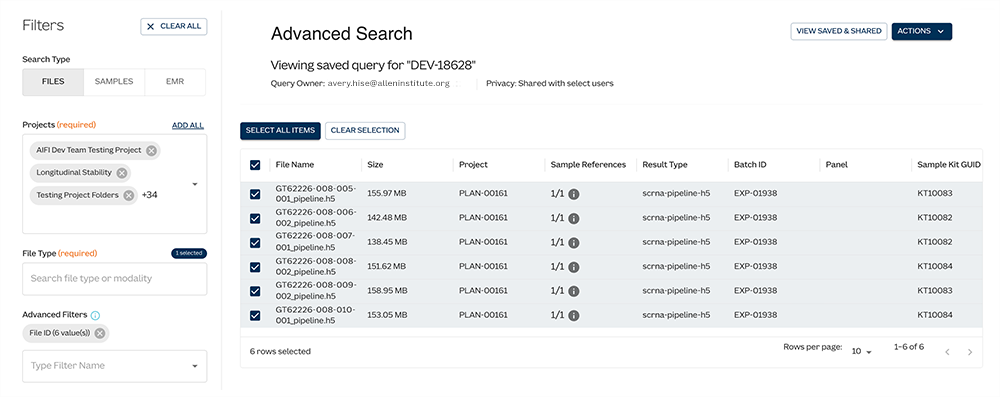The width and height of the screenshot is (1000, 397).
Task: Uncheck GT62226-008-006-002_pipeline.h5 row checkbox
Action: pos(255,218)
